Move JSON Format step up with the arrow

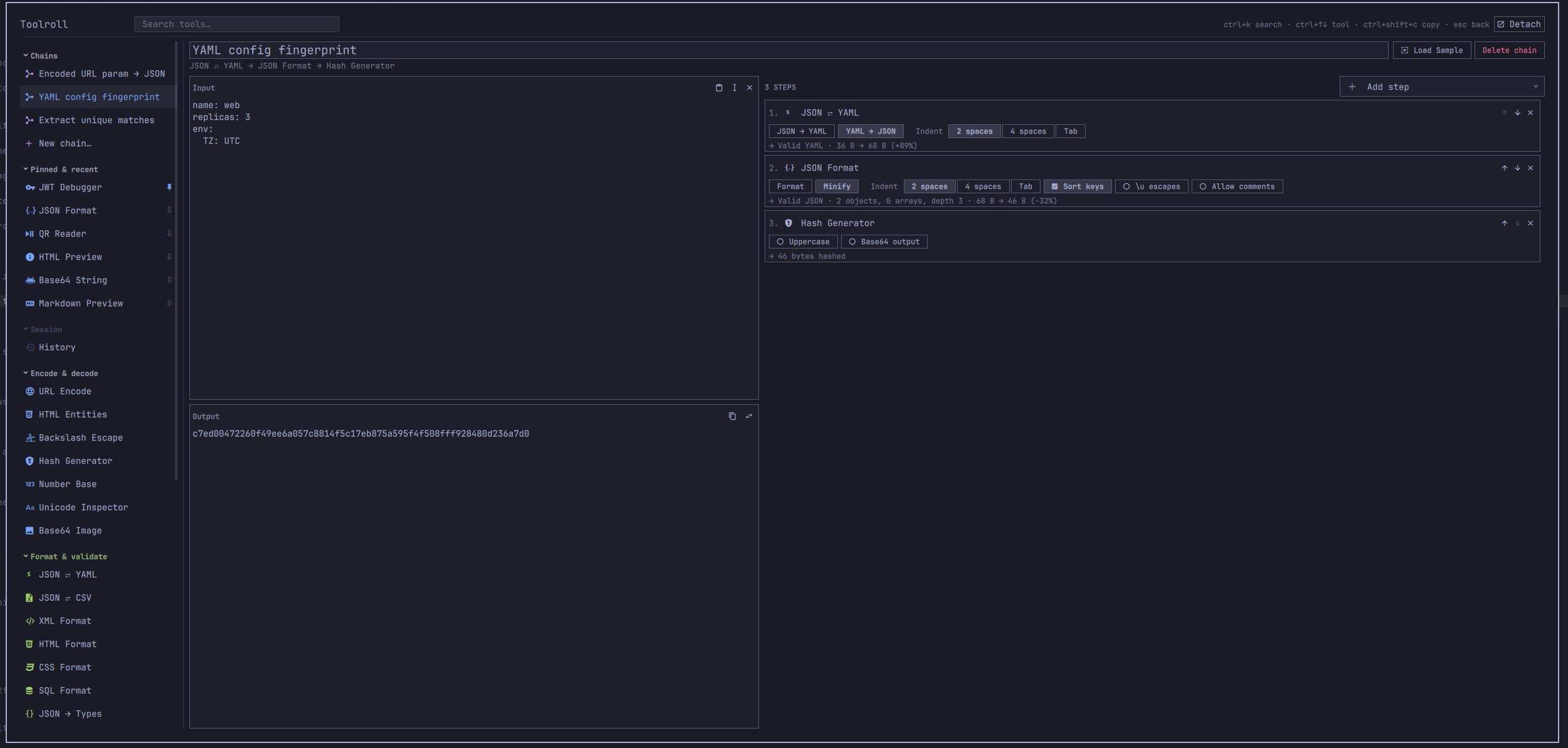point(1504,168)
